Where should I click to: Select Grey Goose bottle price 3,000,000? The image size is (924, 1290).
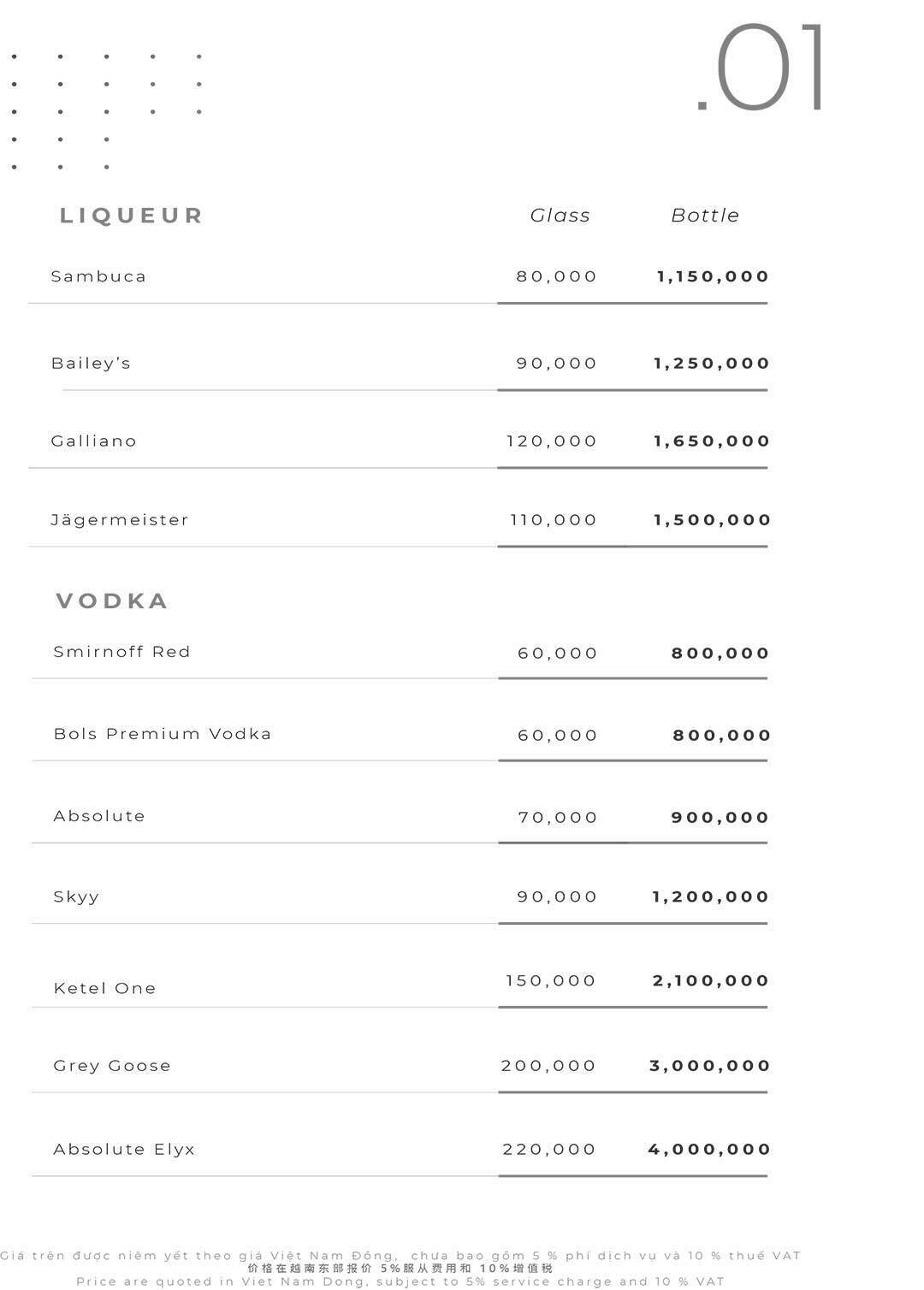point(711,1066)
